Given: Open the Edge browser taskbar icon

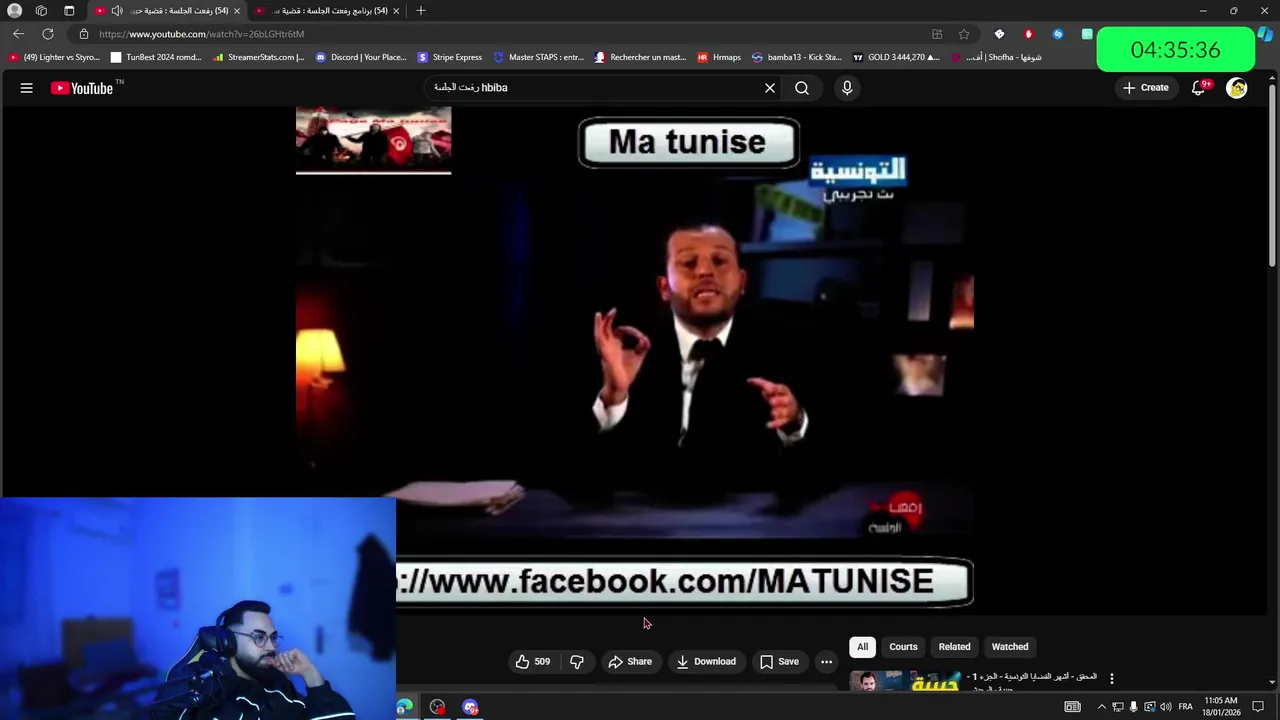Looking at the screenshot, I should tap(404, 707).
